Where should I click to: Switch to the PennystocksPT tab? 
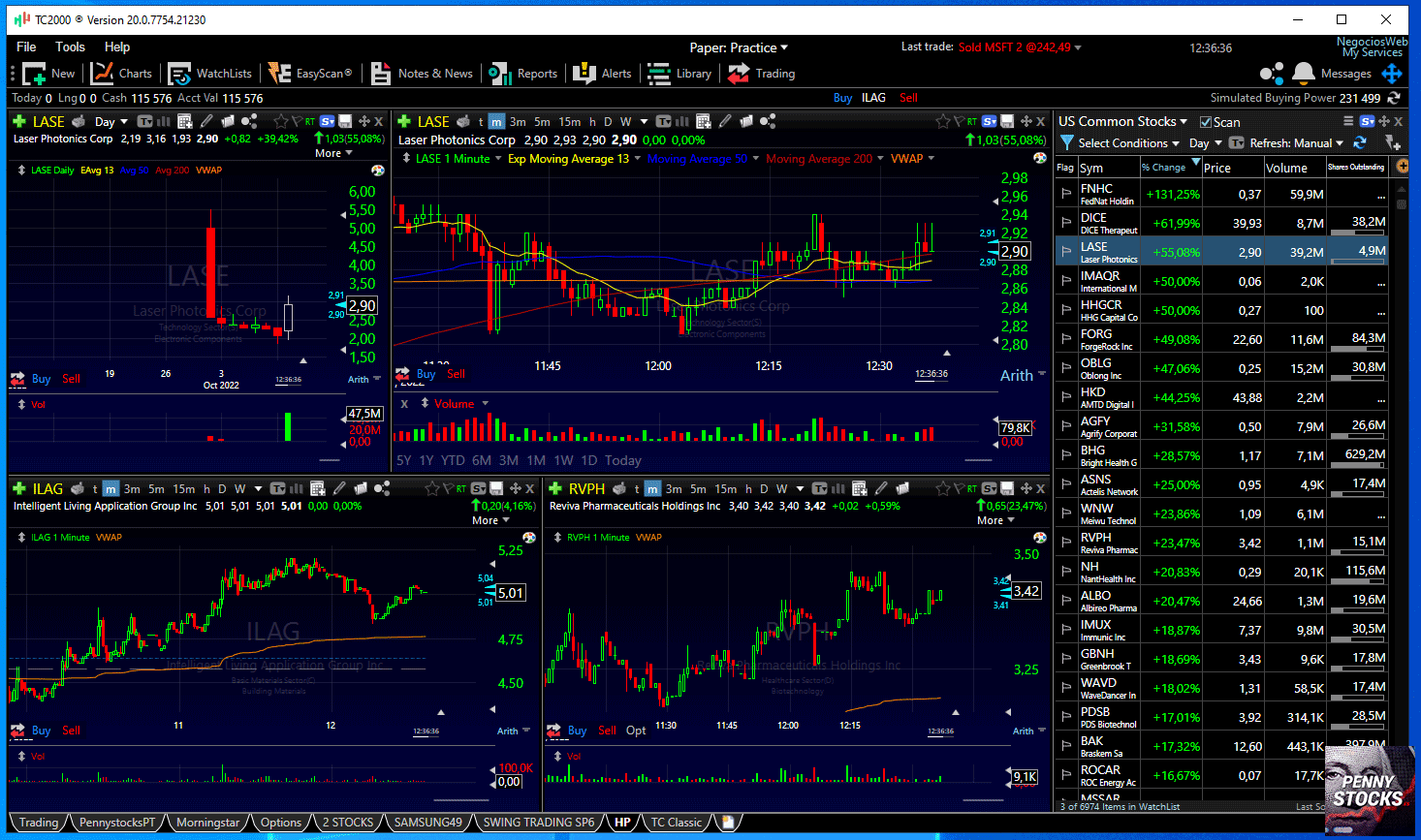(117, 823)
